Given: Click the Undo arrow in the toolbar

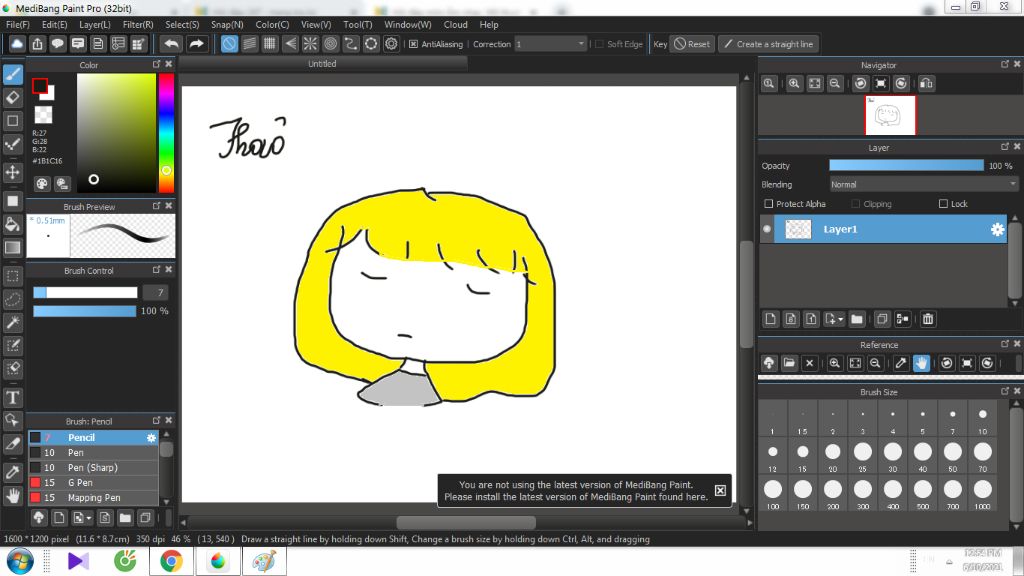Looking at the screenshot, I should coord(171,44).
